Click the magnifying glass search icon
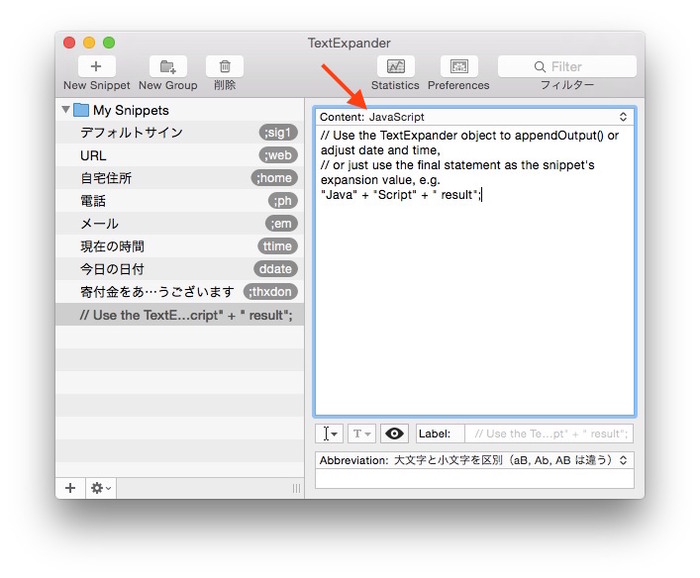 point(540,67)
